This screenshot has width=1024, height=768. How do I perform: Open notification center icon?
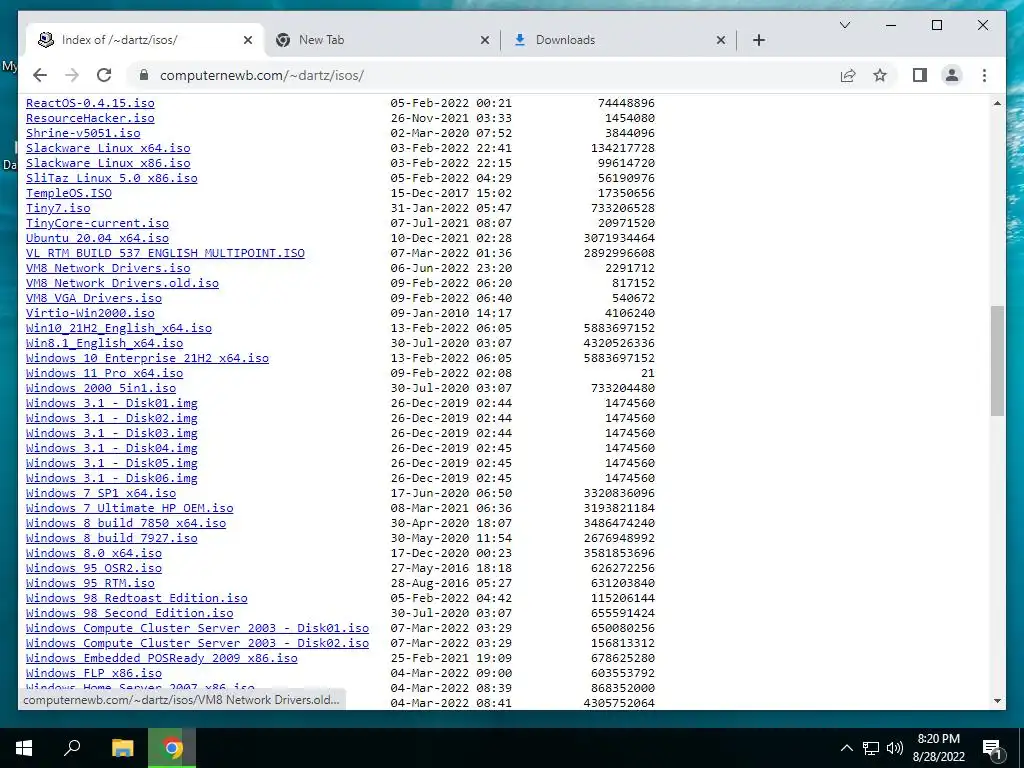(x=992, y=748)
